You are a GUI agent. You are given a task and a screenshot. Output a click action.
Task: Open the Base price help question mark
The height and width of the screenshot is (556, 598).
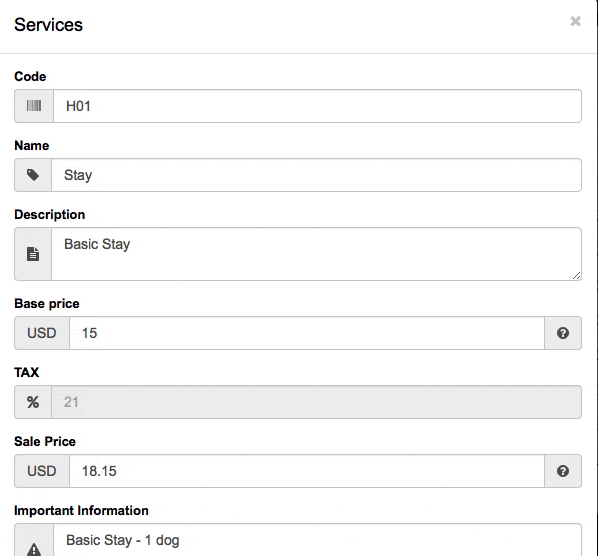(x=563, y=333)
